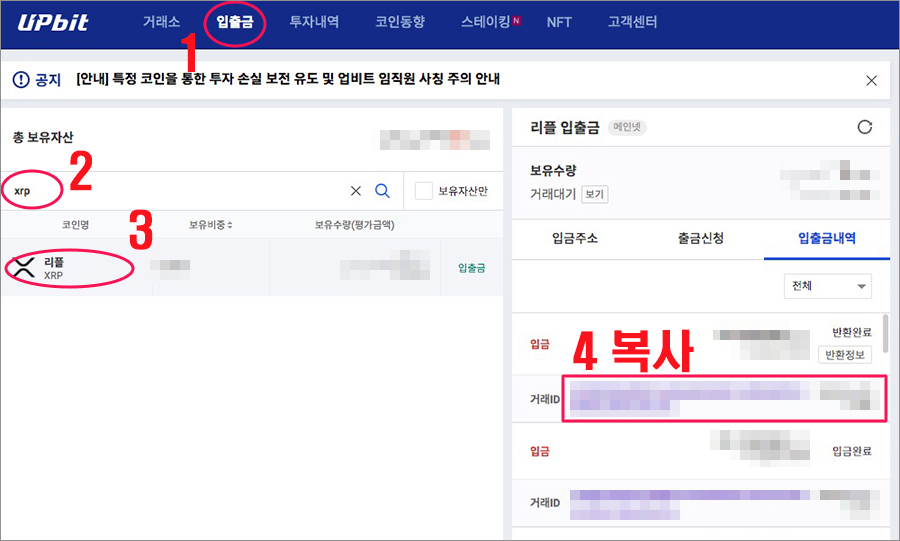
Task: Switch to the 출금신청 tab
Action: click(x=701, y=238)
